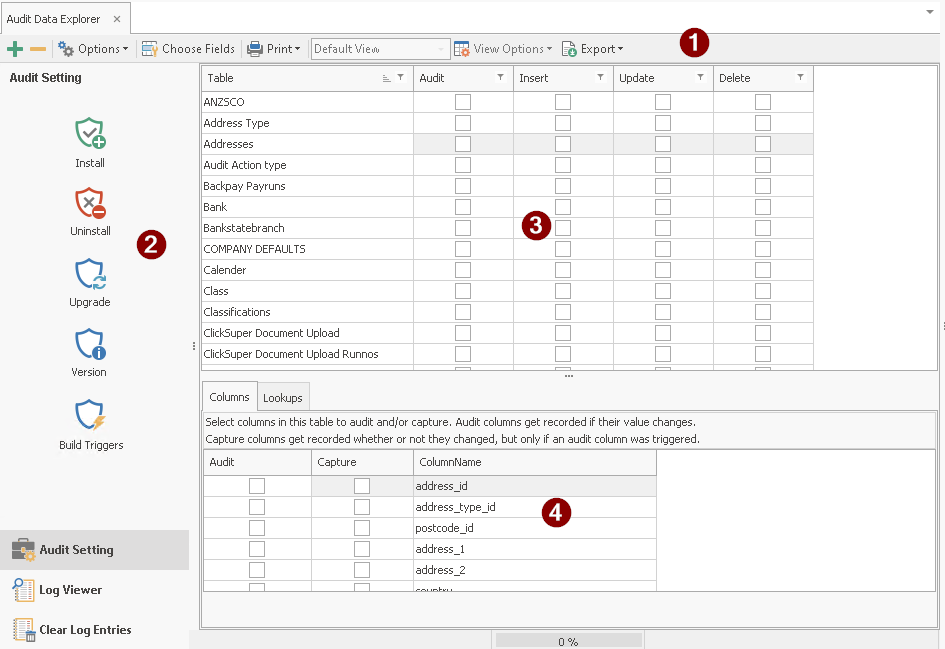The image size is (945, 649).
Task: Open the Print dropdown arrow
Action: (297, 49)
